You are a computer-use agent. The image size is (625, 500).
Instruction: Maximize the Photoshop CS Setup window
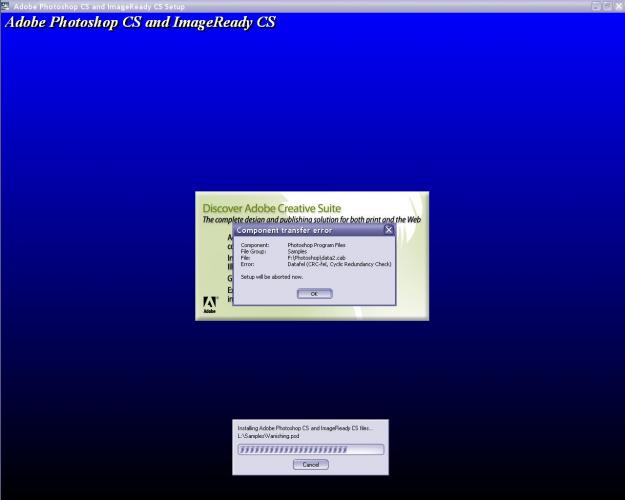[607, 6]
